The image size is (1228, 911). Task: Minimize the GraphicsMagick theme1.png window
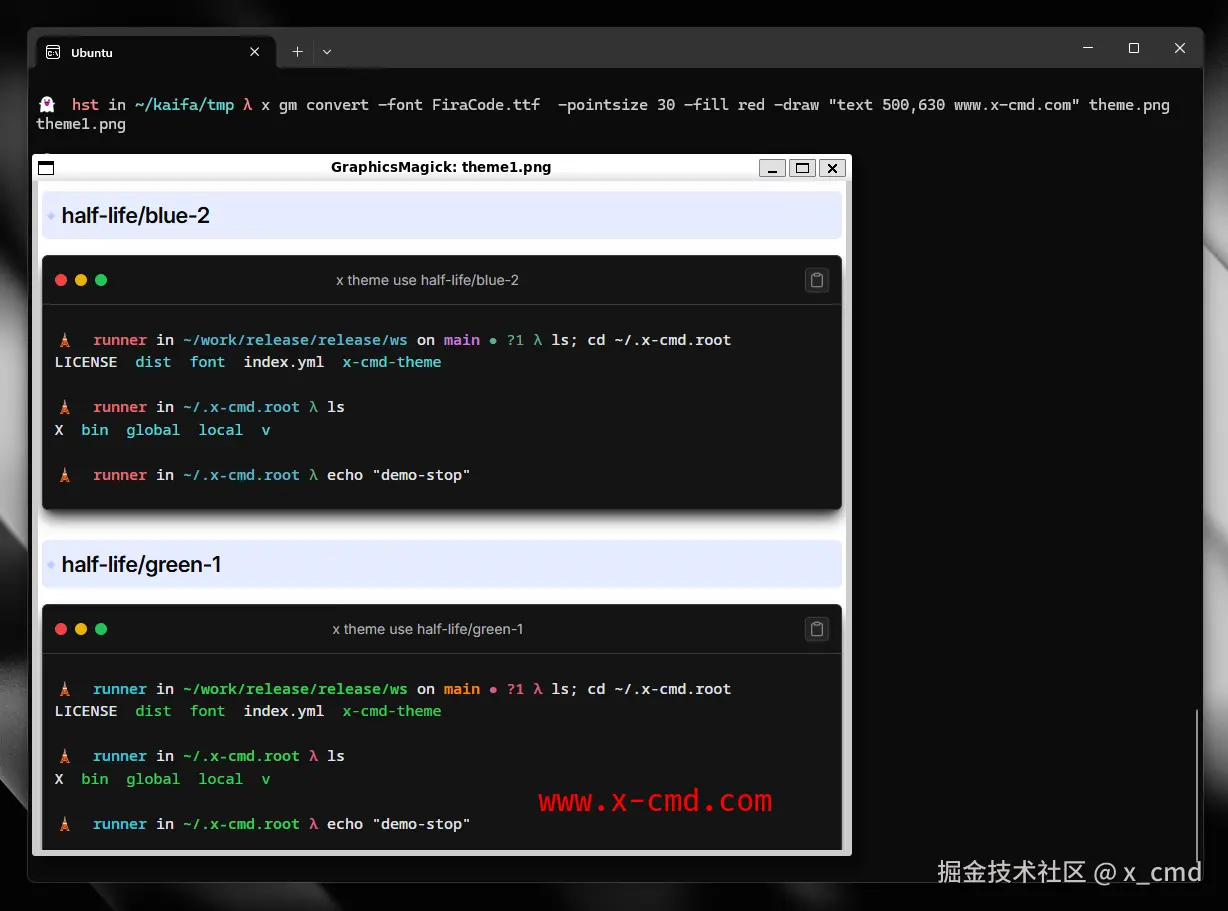[772, 168]
